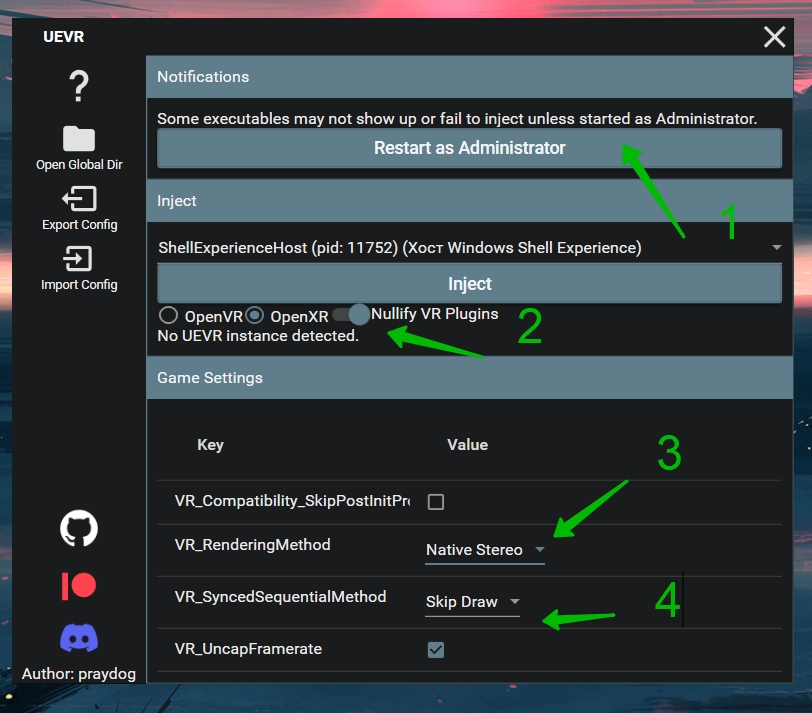Image resolution: width=812 pixels, height=713 pixels.
Task: Click the VR_RenderingMethod key label
Action: pos(252,545)
